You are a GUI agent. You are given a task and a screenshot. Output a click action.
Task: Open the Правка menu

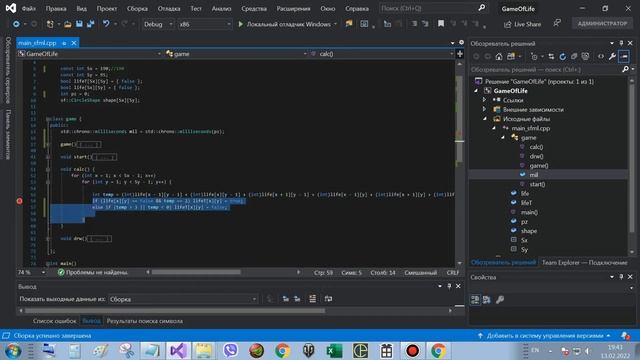pyautogui.click(x=56, y=8)
